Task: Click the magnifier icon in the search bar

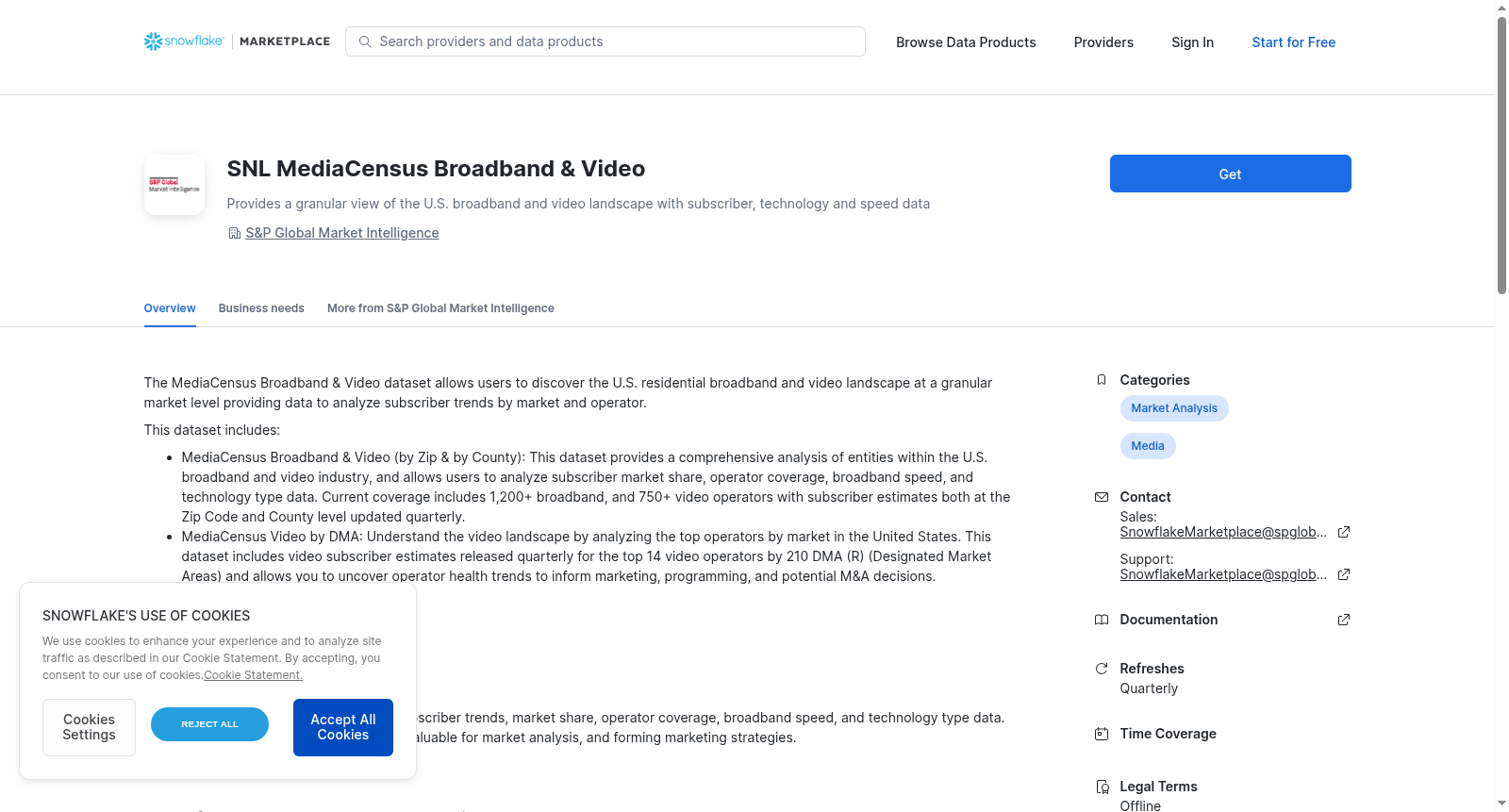Action: (x=365, y=41)
